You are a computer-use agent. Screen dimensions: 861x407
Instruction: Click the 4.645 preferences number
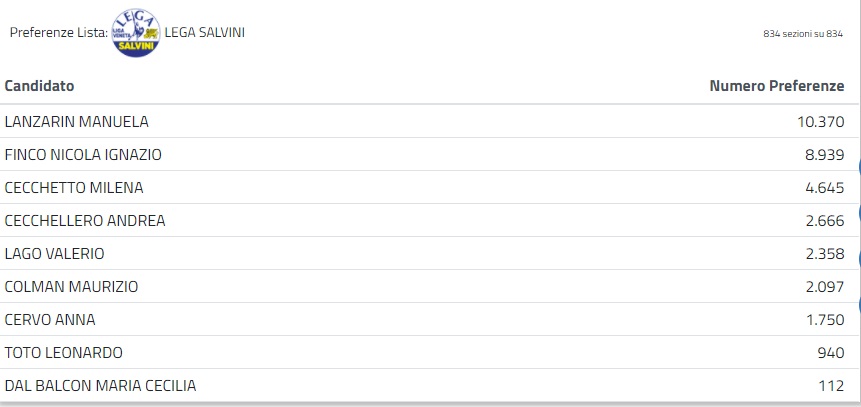(825, 188)
